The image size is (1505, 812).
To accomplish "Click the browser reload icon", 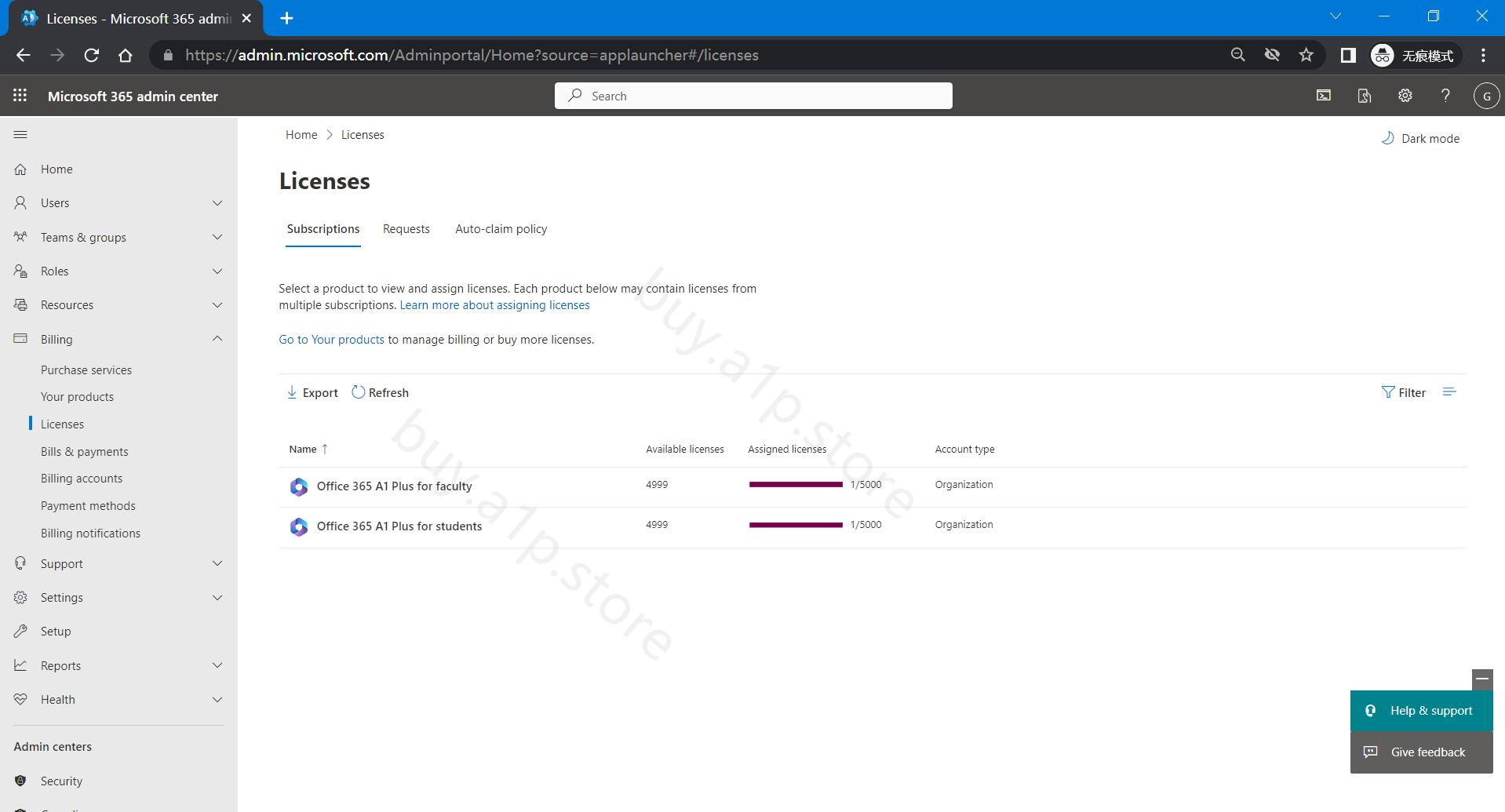I will 92,55.
